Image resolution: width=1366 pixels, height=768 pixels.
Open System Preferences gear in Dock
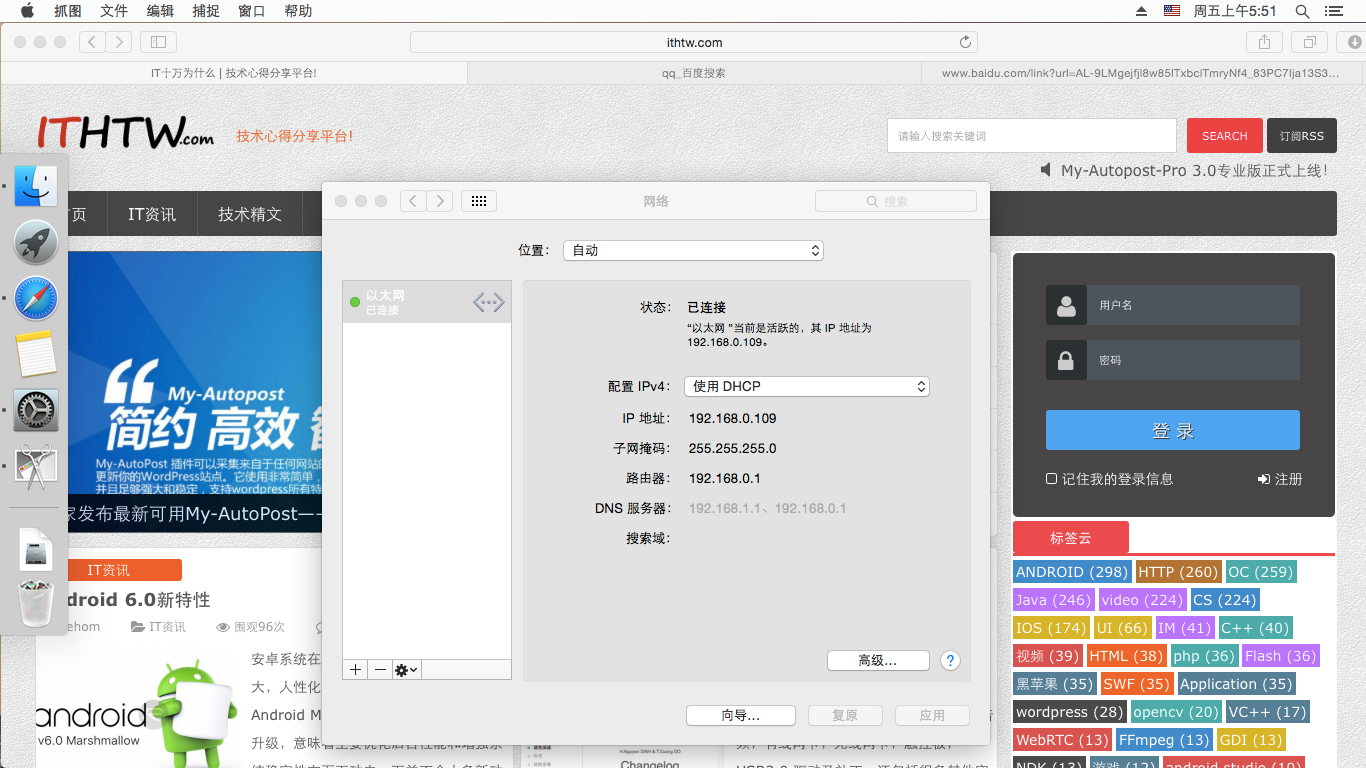(36, 410)
